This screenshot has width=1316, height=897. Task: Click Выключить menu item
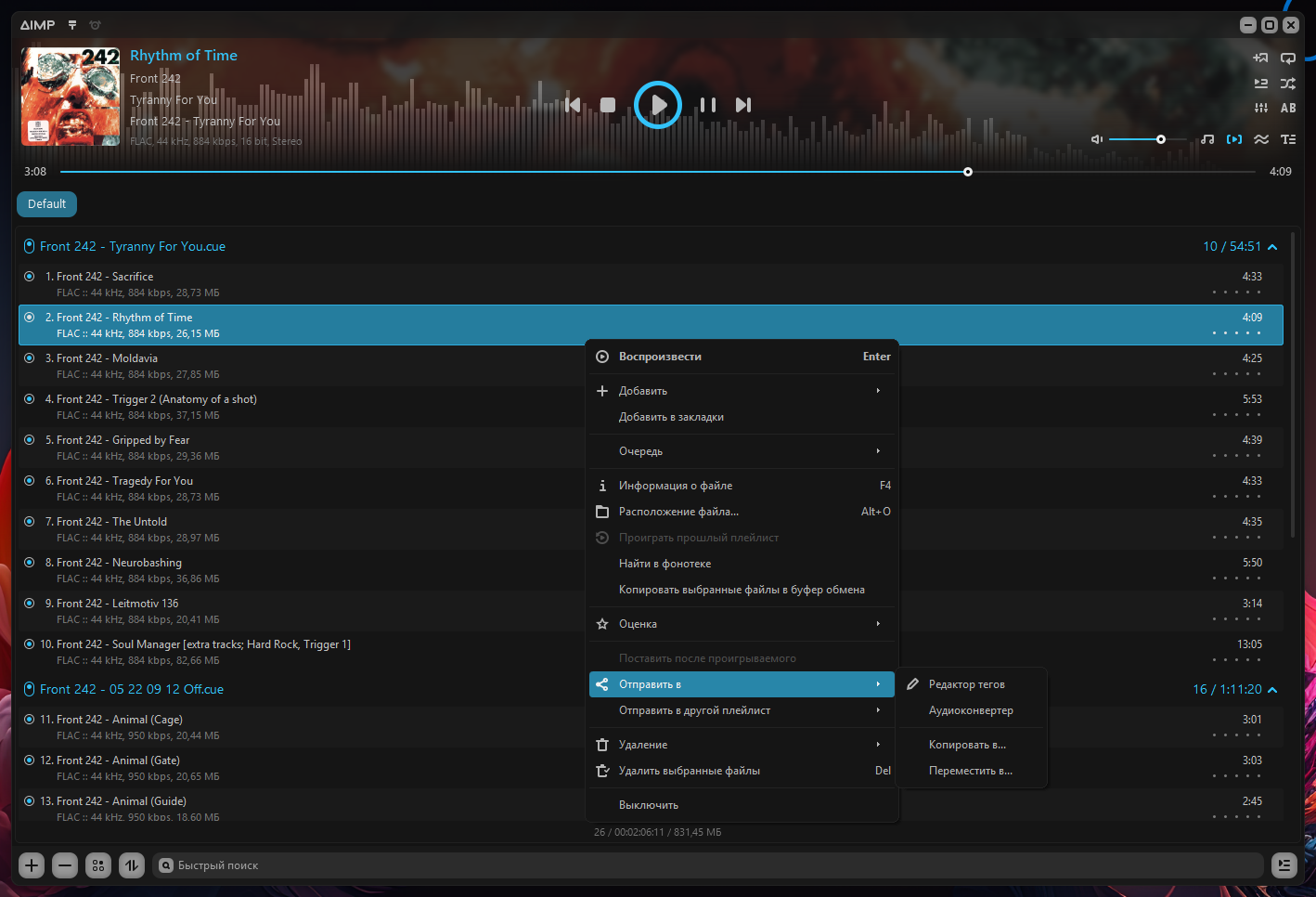pyautogui.click(x=742, y=805)
